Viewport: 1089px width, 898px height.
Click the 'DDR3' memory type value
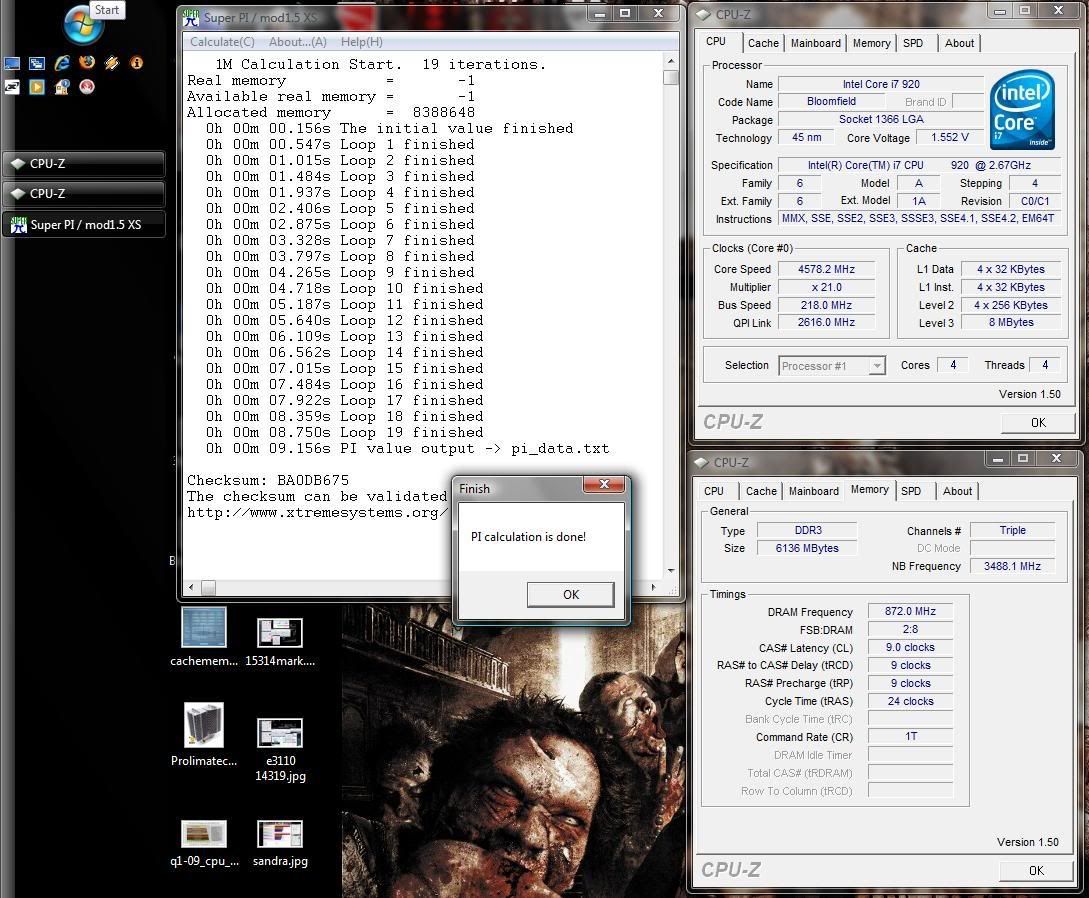pyautogui.click(x=808, y=530)
